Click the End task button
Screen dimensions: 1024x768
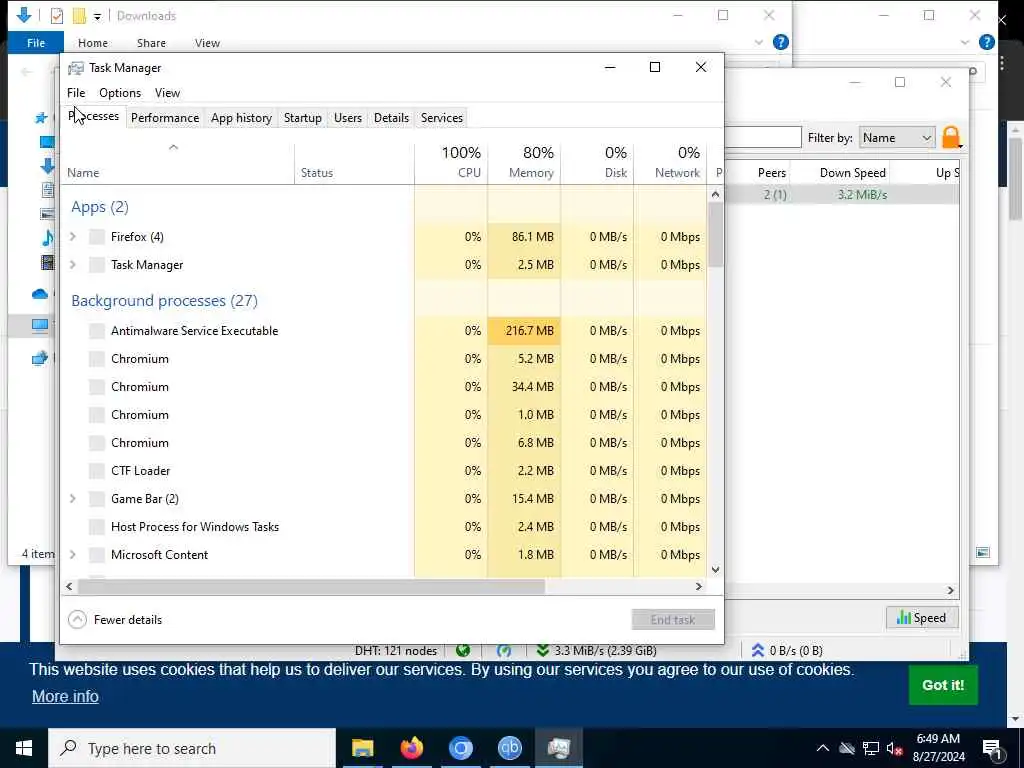coord(673,620)
